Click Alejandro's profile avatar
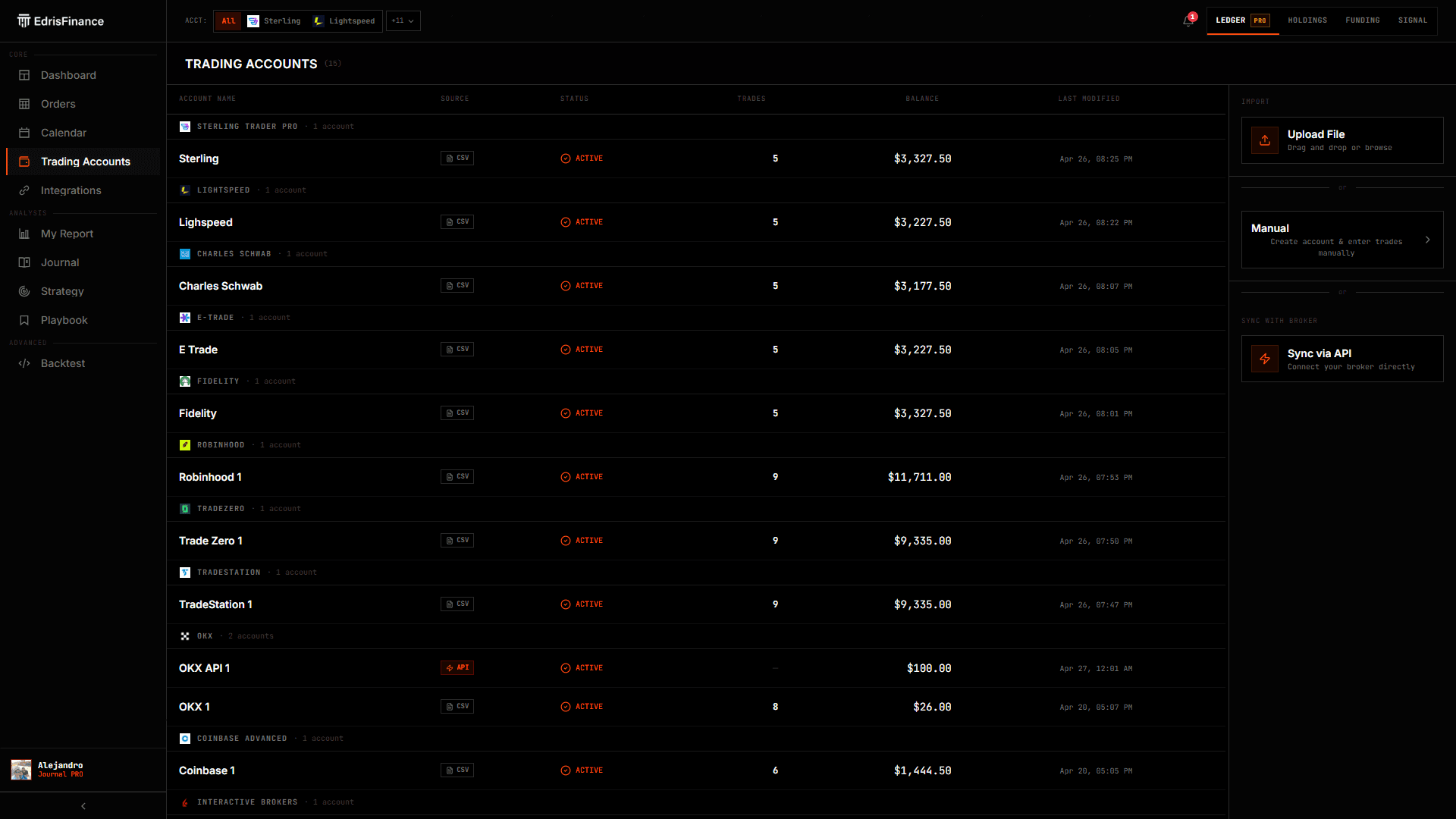The height and width of the screenshot is (819, 1456). pos(21,770)
